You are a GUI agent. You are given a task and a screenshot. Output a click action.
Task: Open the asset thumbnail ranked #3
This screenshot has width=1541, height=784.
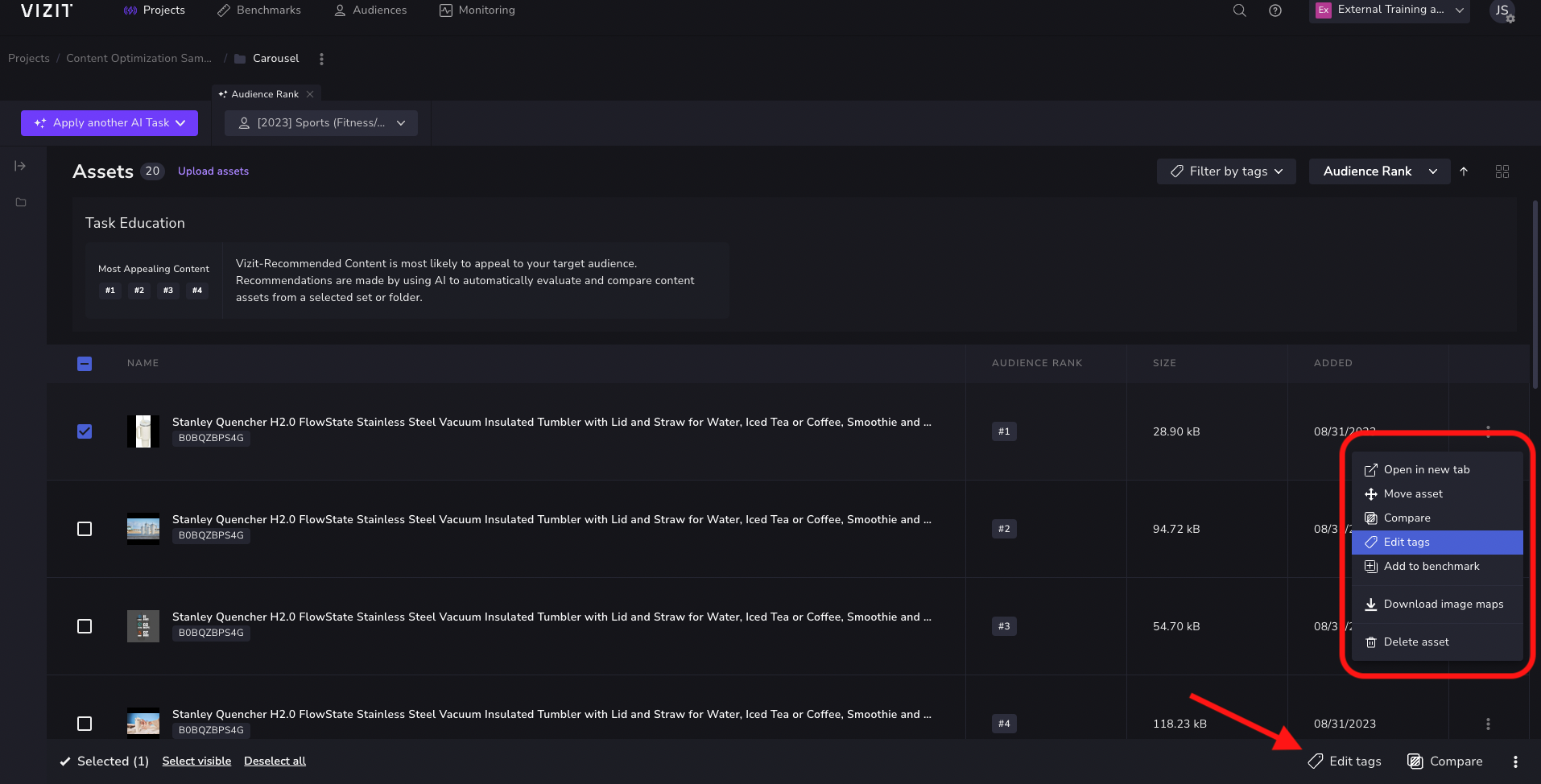[143, 626]
